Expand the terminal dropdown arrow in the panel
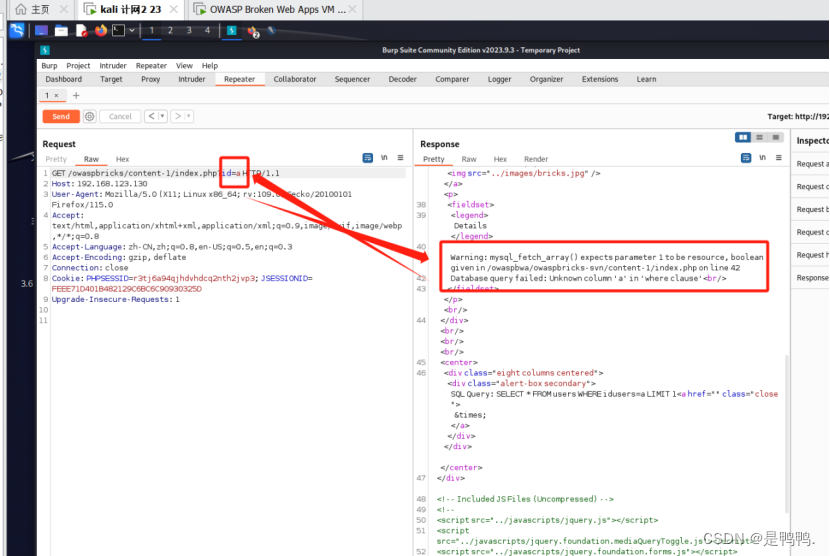Viewport: 830px width, 556px height. click(x=131, y=30)
